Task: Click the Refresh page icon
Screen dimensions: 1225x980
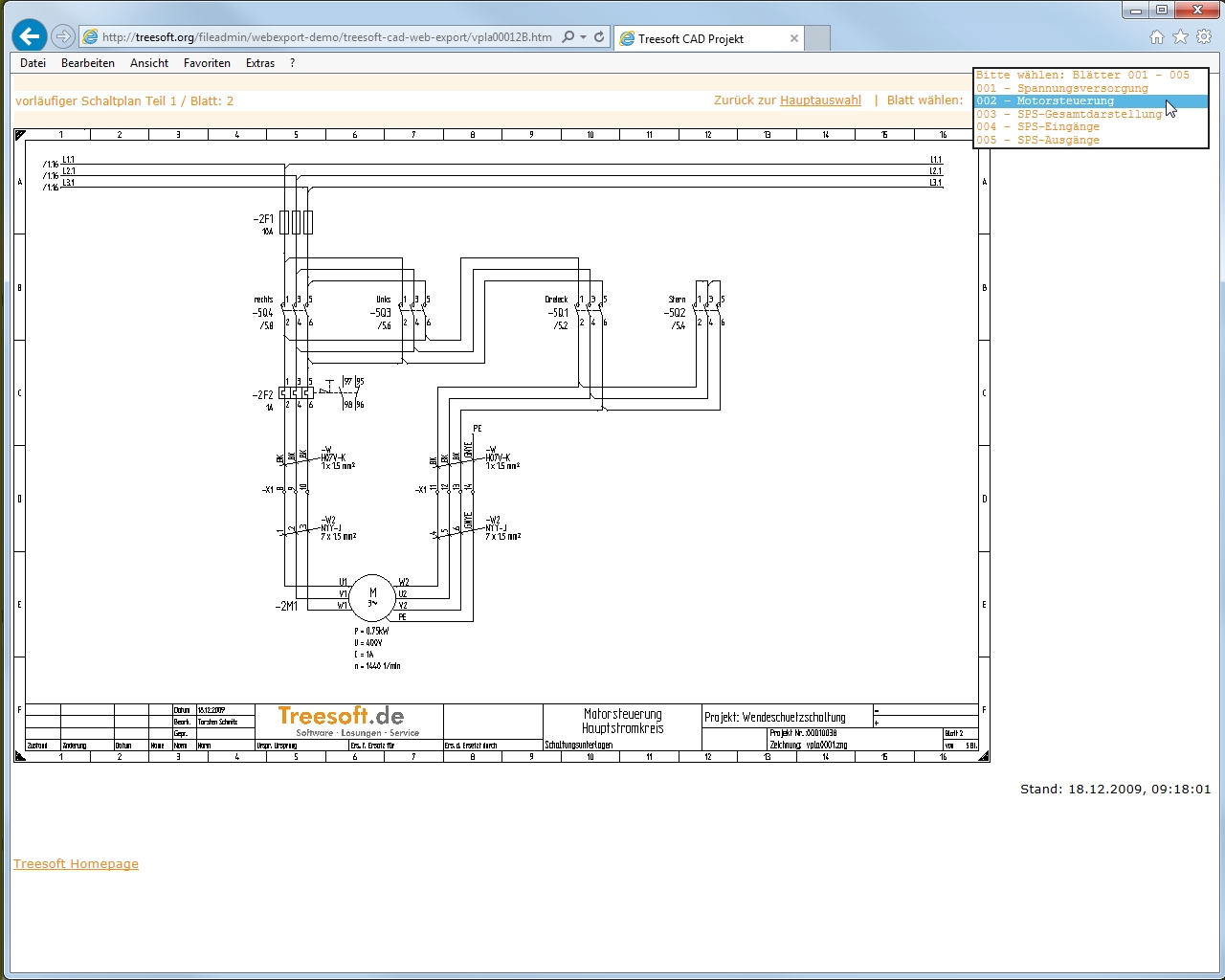Action: (599, 37)
